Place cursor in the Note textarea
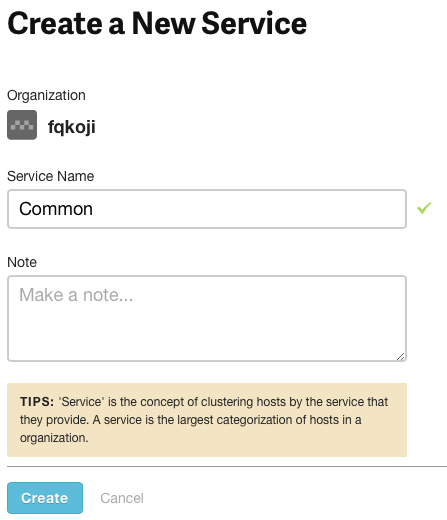This screenshot has width=447, height=520. (x=207, y=318)
